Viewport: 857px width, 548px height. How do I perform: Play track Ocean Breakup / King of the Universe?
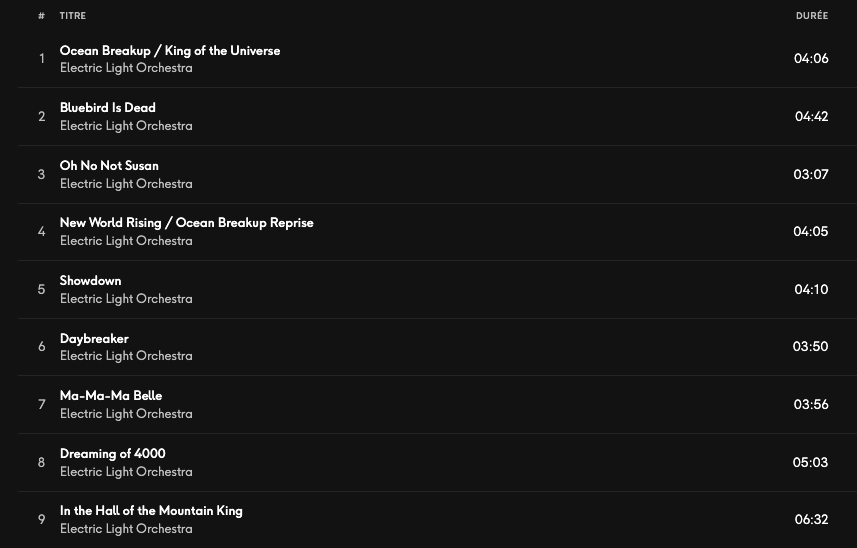pyautogui.click(x=169, y=51)
